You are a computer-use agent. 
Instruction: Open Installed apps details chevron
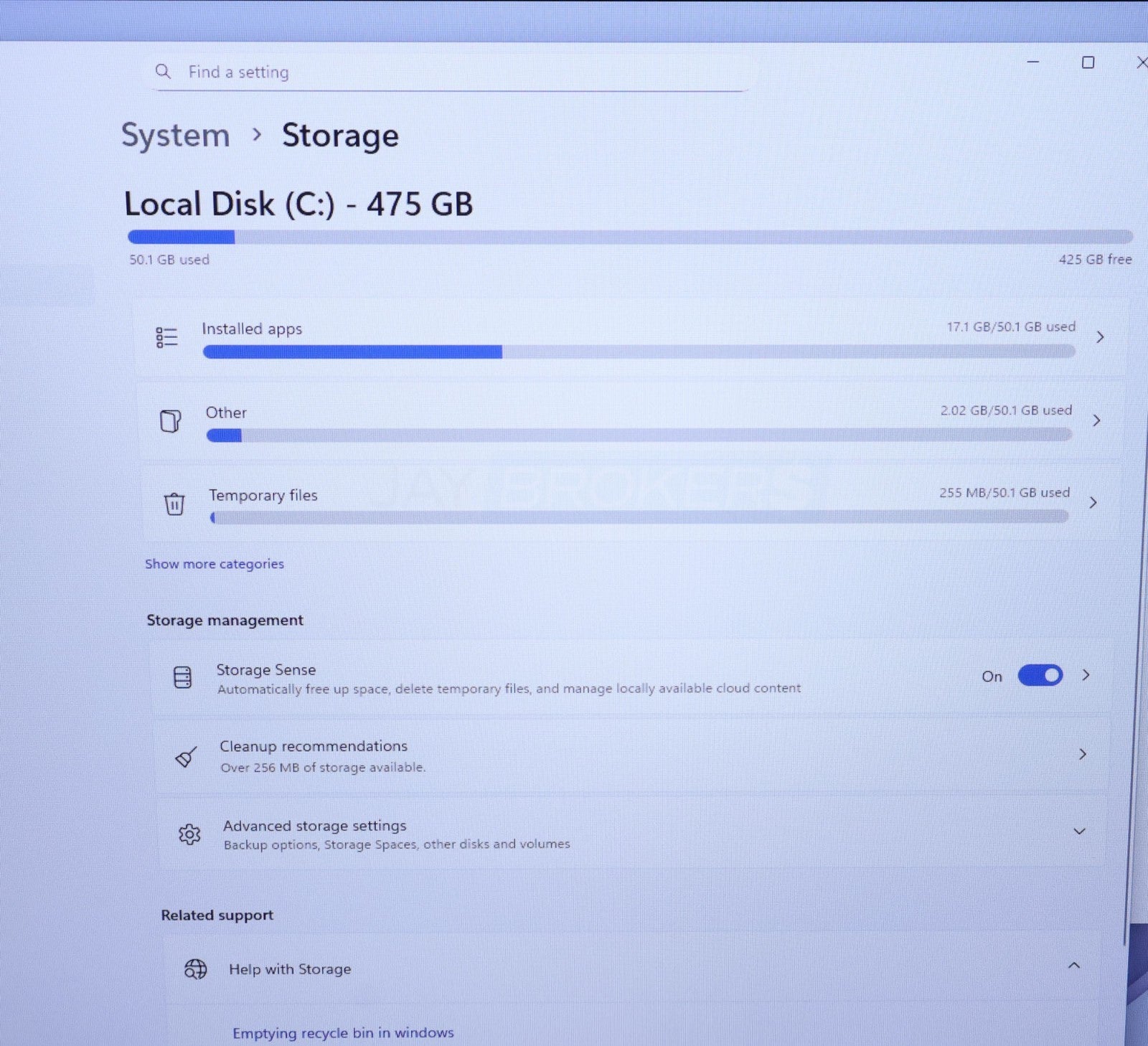click(x=1100, y=337)
